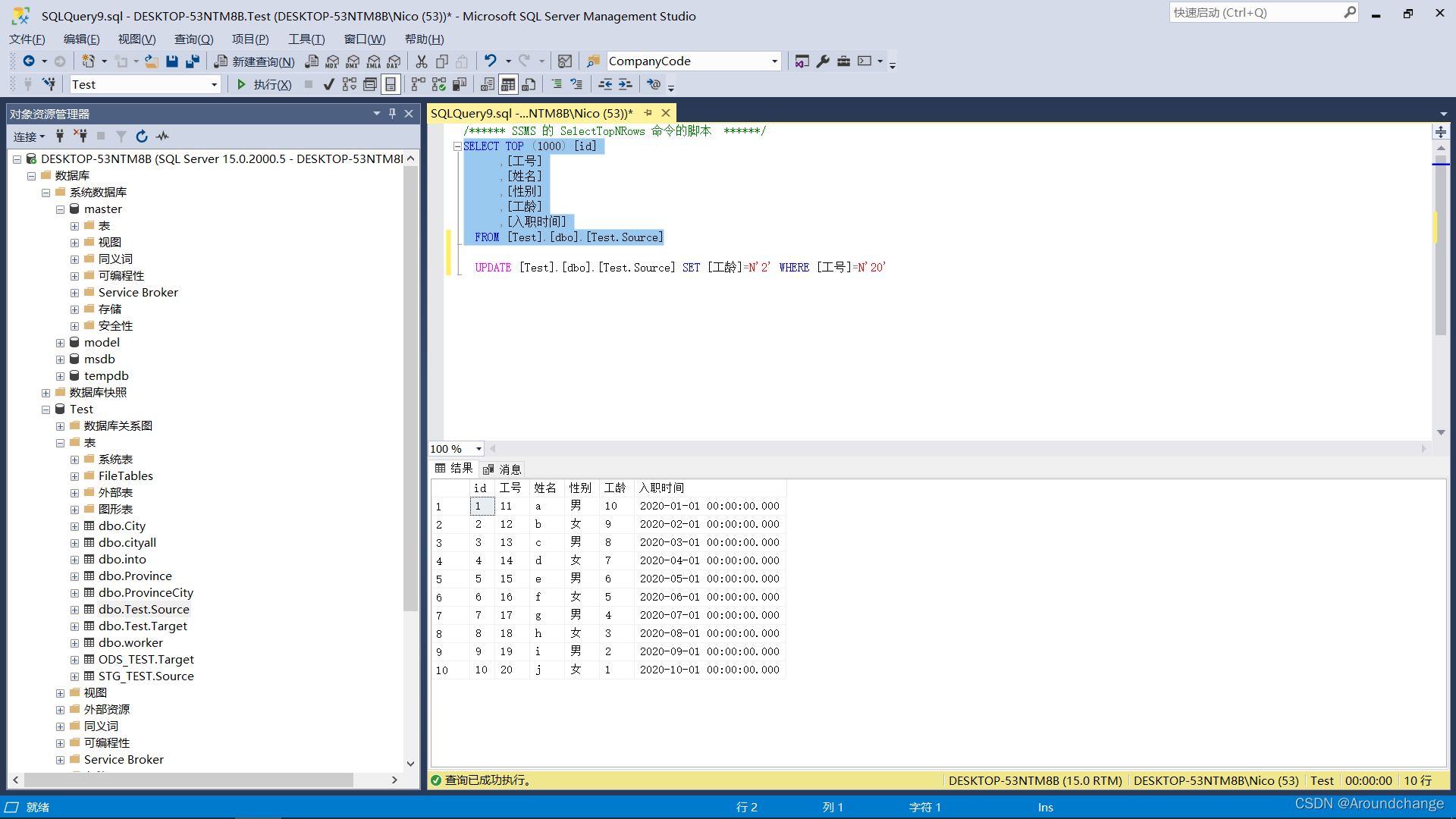Click the New Query (新建查询) button
The image size is (1456, 819).
click(x=255, y=61)
